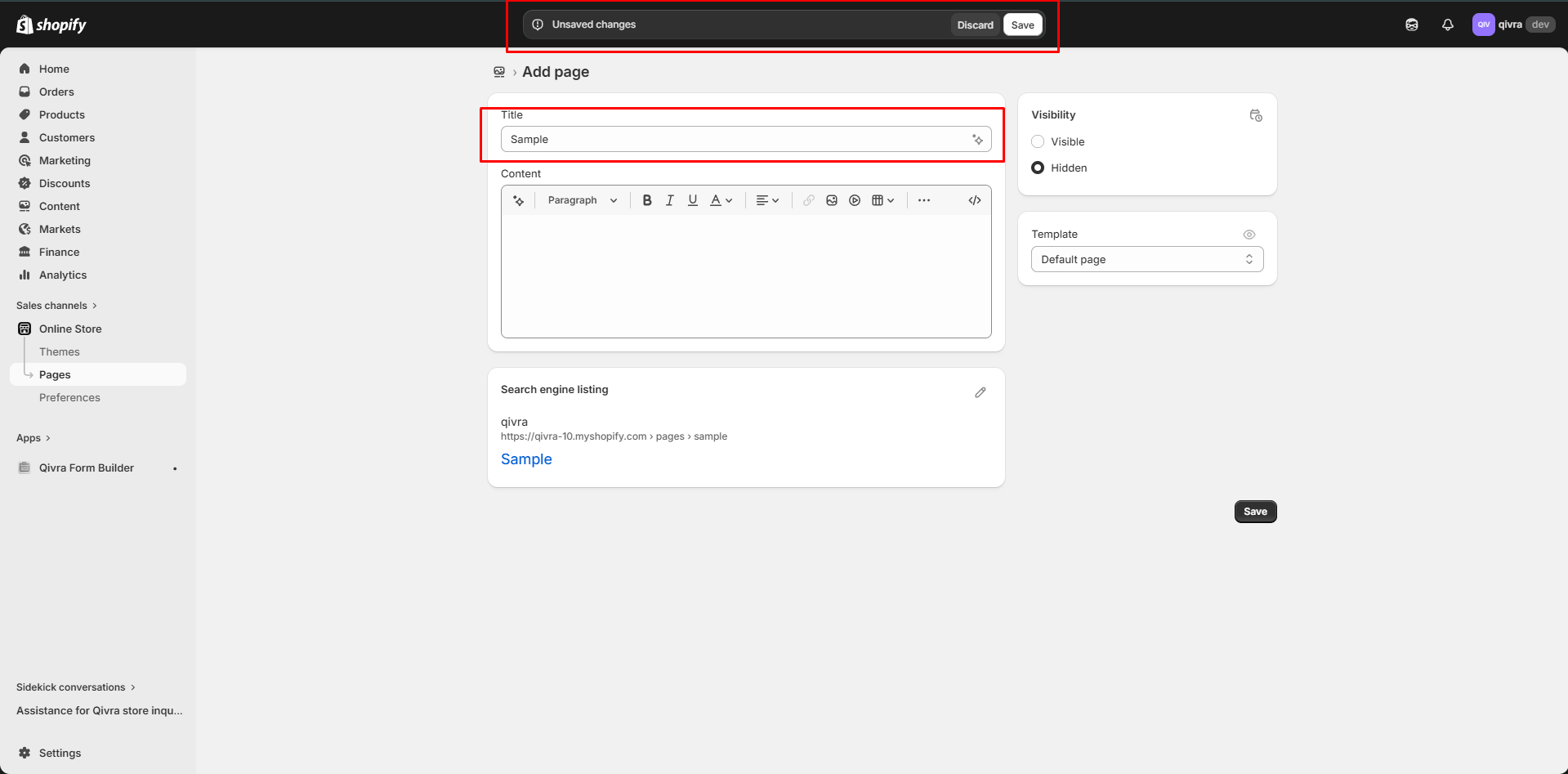Click the Shopify logo
Image resolution: width=1568 pixels, height=774 pixels.
coord(51,25)
